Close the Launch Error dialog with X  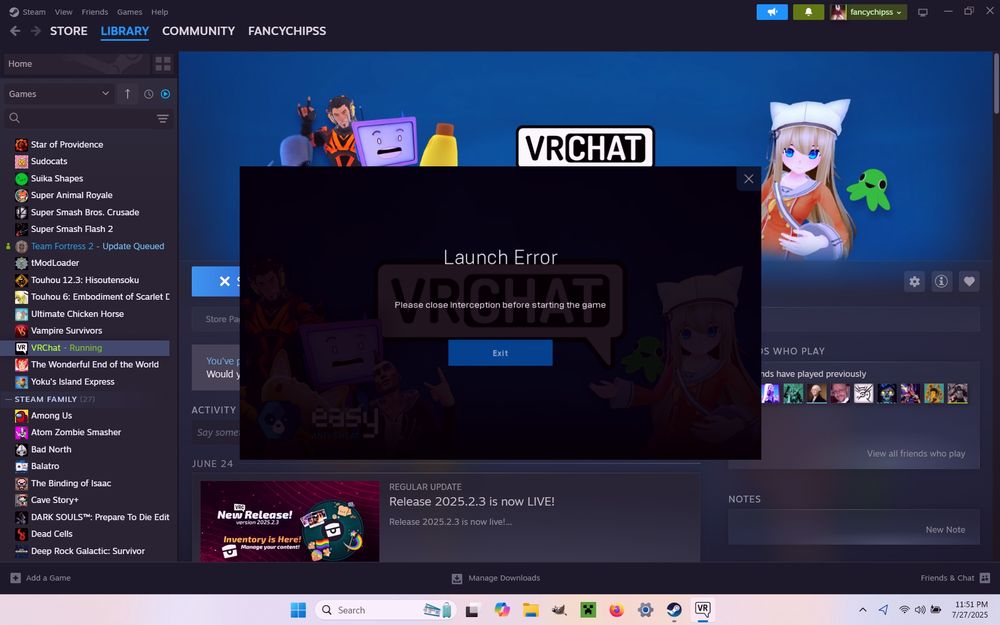click(749, 179)
